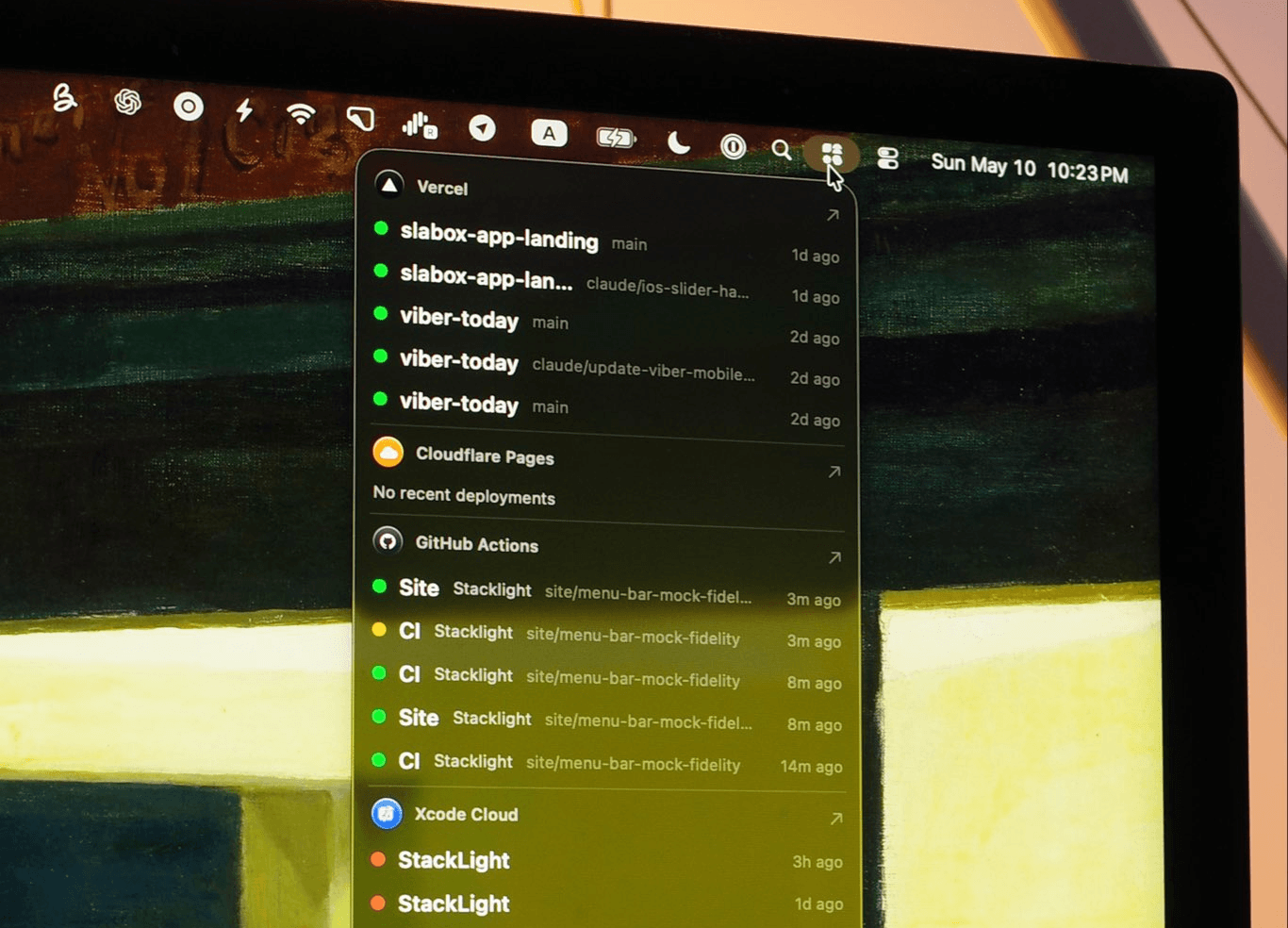Click the location arrow menu bar icon
The image size is (1288, 928).
click(483, 127)
